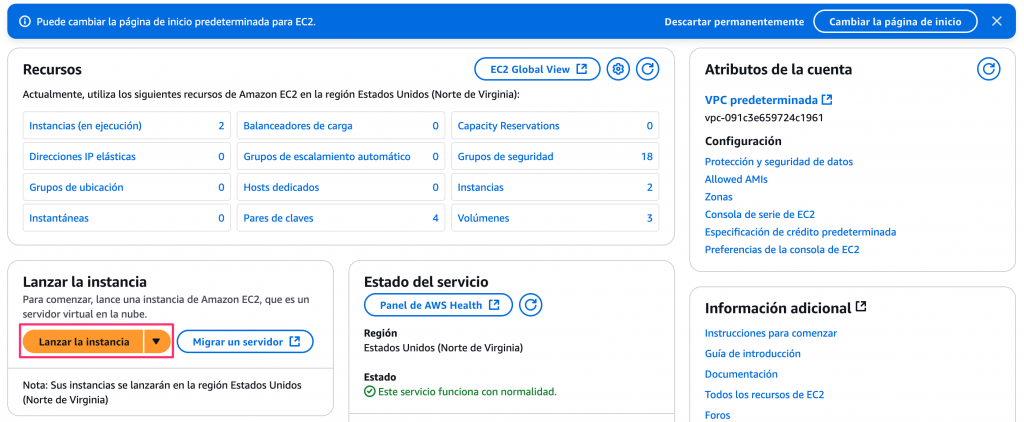This screenshot has height=422, width=1024.
Task: Refresh the Recursos panel
Action: coord(648,69)
